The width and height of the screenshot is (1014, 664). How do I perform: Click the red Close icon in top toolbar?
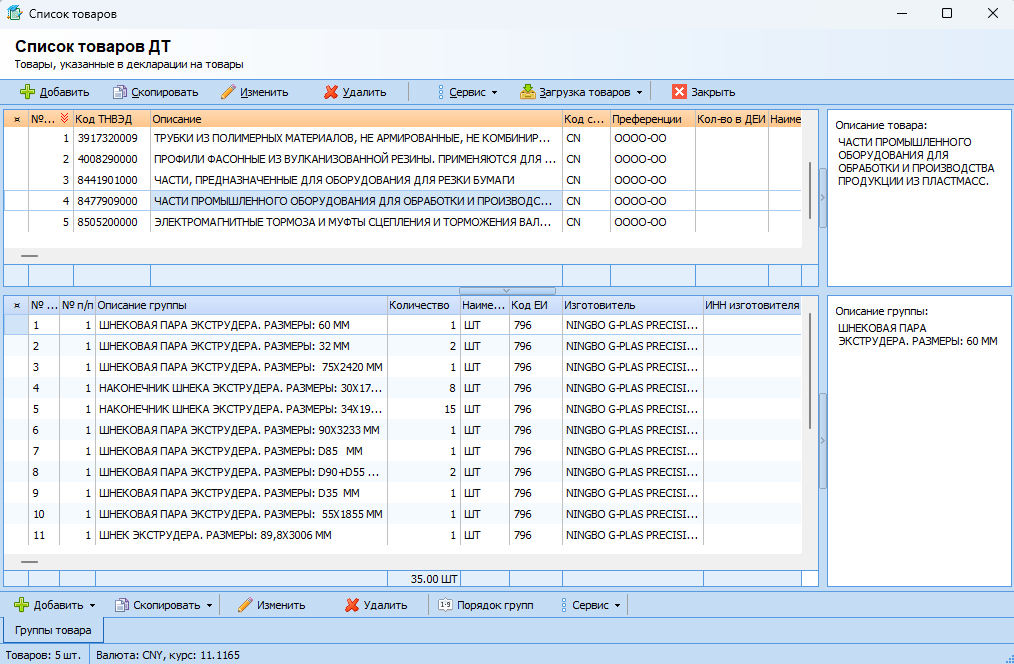click(x=679, y=92)
